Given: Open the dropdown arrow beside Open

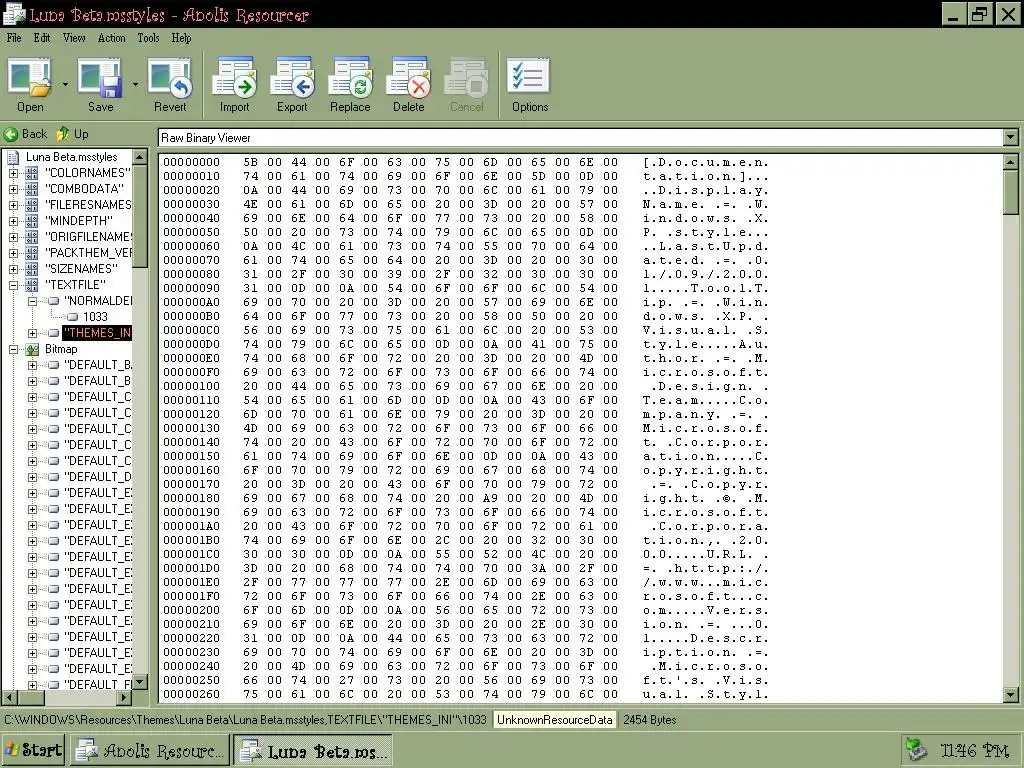Looking at the screenshot, I should coord(65,84).
